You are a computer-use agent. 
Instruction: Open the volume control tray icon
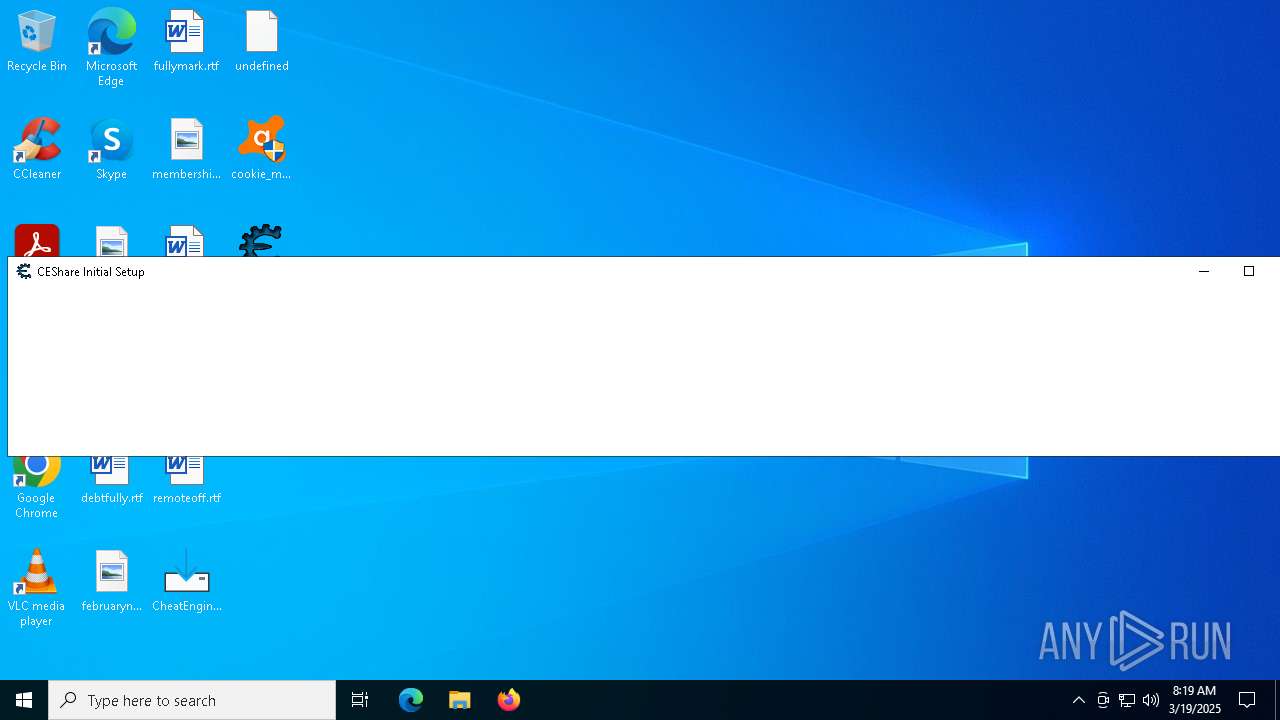[x=1151, y=700]
